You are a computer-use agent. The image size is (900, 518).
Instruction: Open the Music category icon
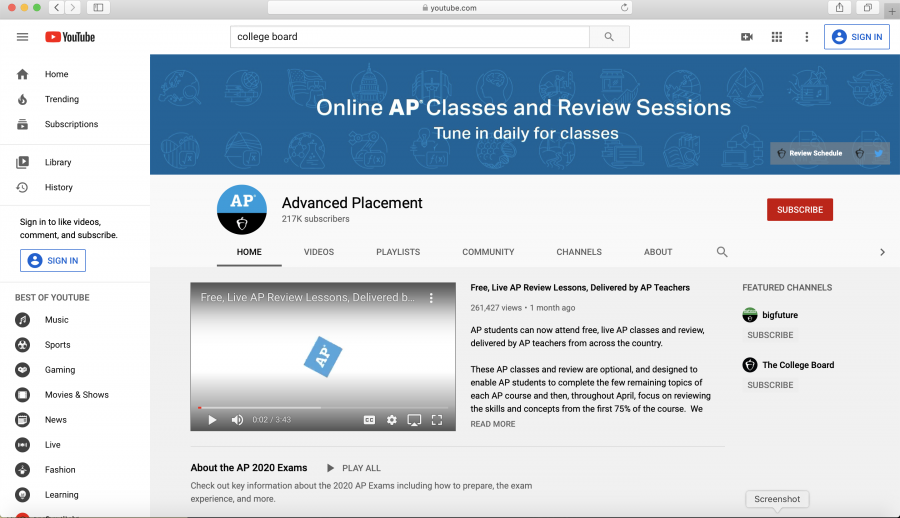(x=22, y=320)
